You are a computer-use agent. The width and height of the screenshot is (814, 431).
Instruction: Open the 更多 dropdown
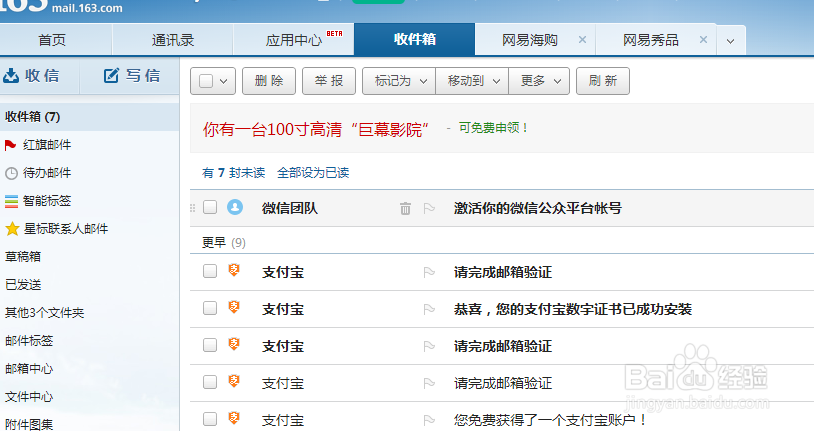[x=539, y=81]
